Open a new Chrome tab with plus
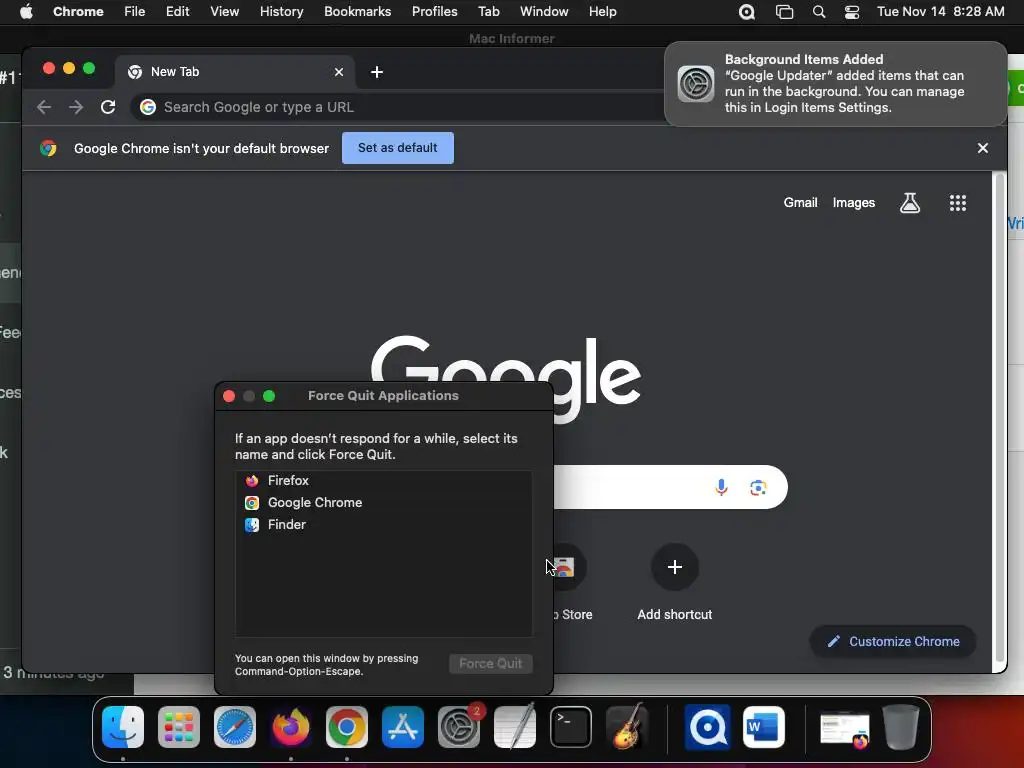The image size is (1024, 768). pos(377,72)
